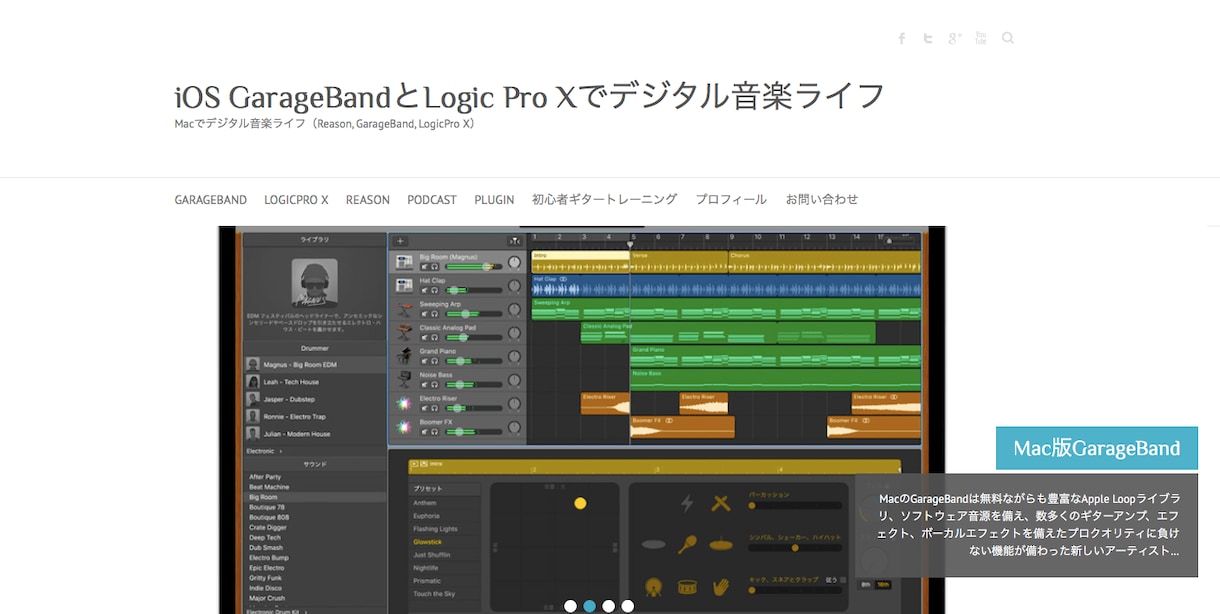Viewport: 1220px width, 614px height.
Task: Expand the Electronic category in the library
Action: 265,451
